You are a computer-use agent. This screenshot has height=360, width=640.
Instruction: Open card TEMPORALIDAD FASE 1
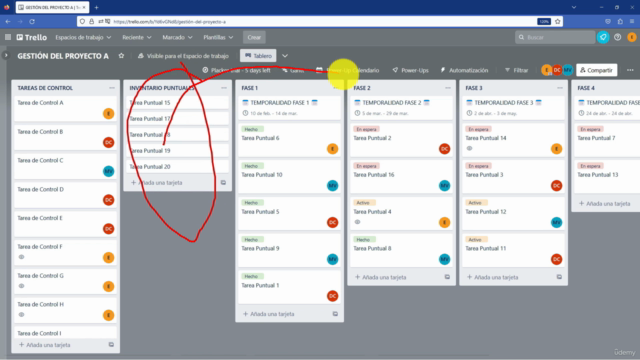tap(289, 108)
